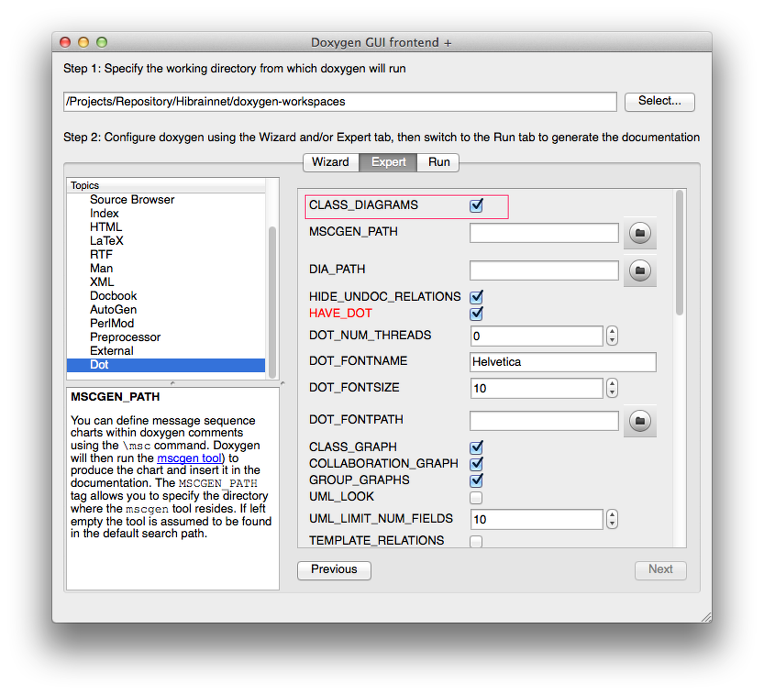Click the window resize grip corner
This screenshot has height=695, width=764.
tap(706, 617)
